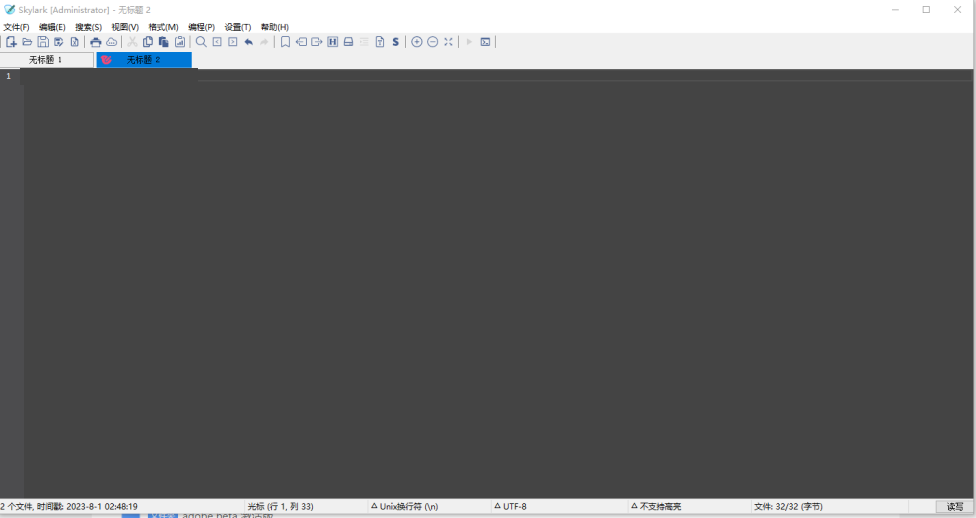The width and height of the screenshot is (976, 518).
Task: Click the Save As toolbar icon
Action: click(59, 42)
